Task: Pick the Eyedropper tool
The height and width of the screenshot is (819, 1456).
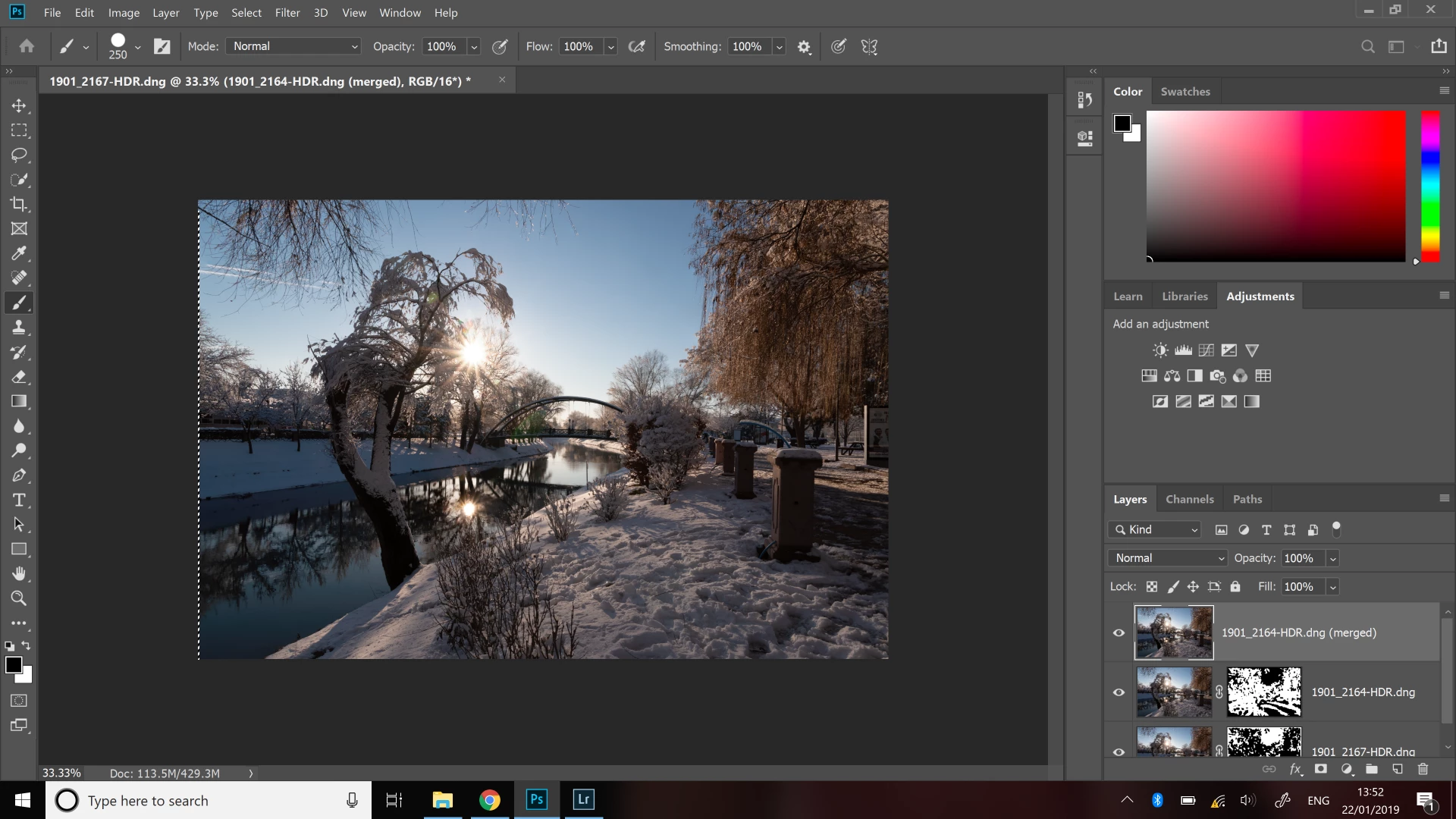Action: pos(19,253)
